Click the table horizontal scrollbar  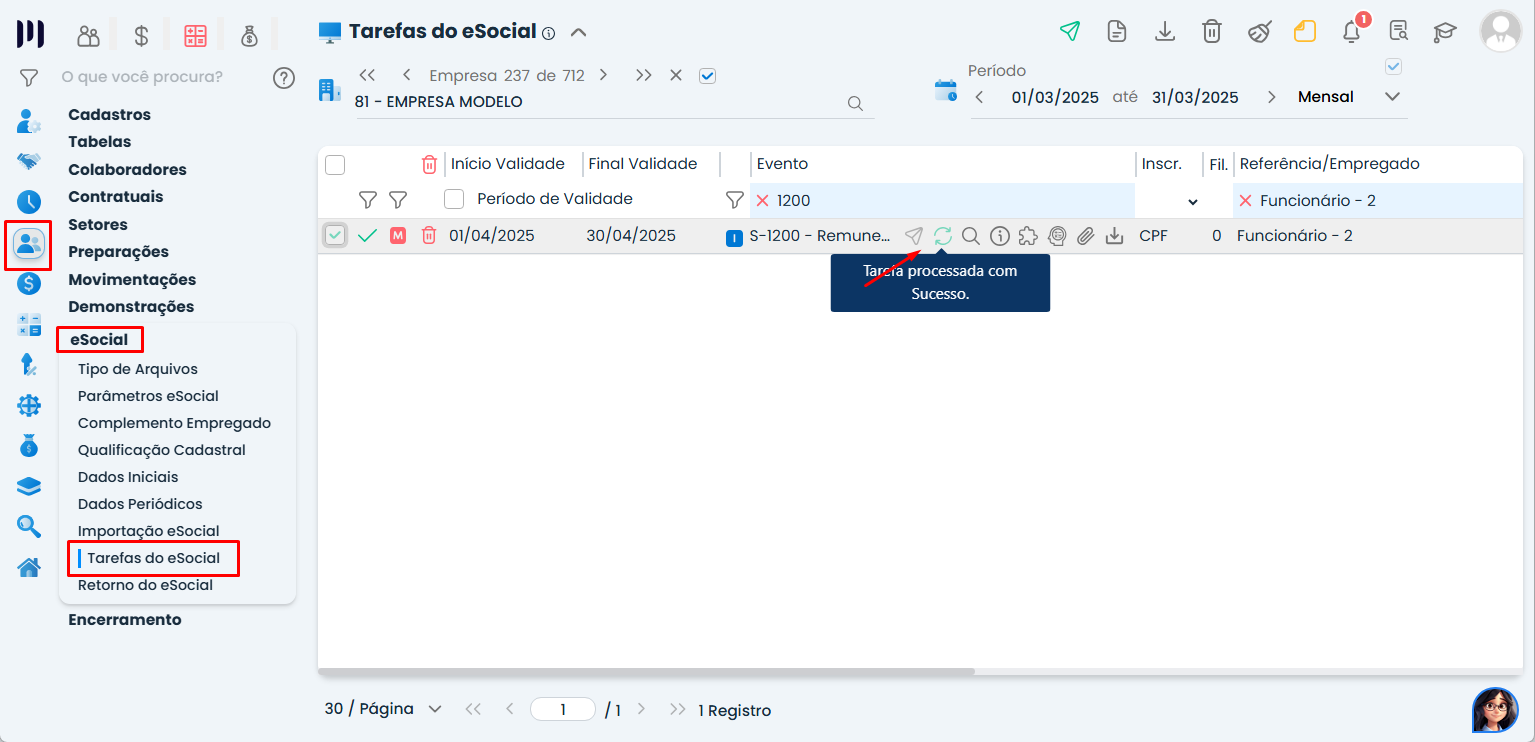[646, 671]
